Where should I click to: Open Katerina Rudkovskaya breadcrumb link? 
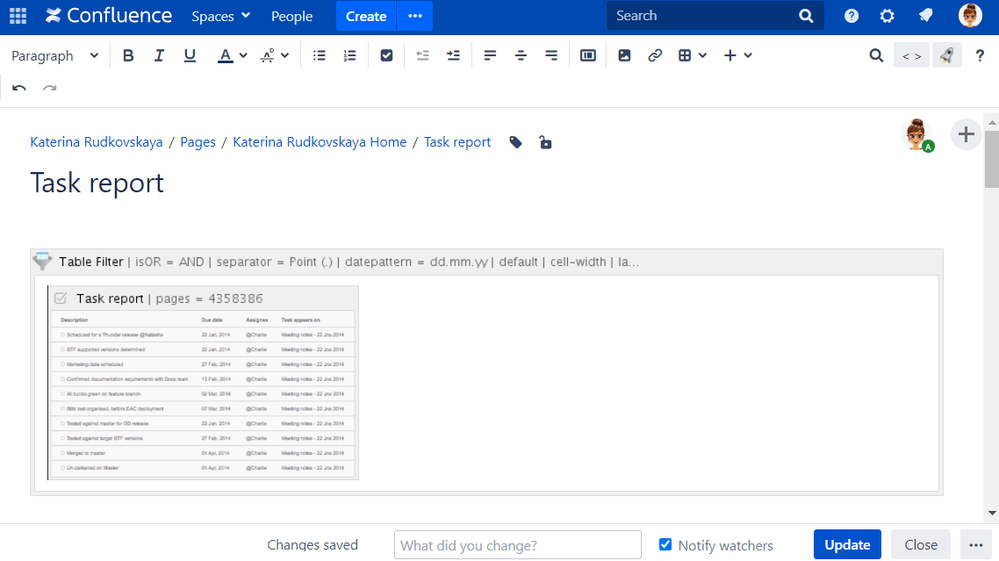96,142
